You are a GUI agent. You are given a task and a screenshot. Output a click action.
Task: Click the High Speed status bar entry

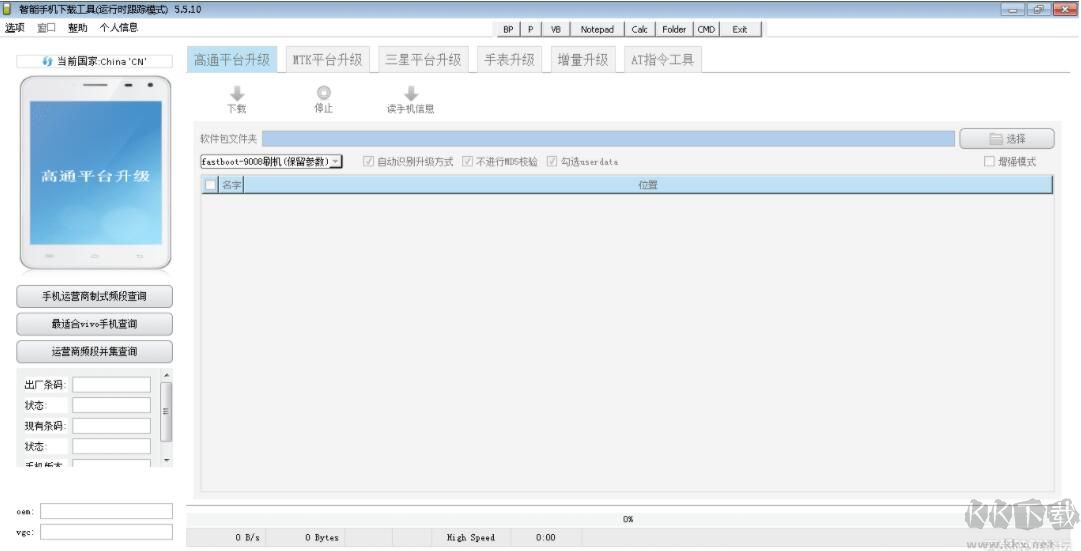470,537
